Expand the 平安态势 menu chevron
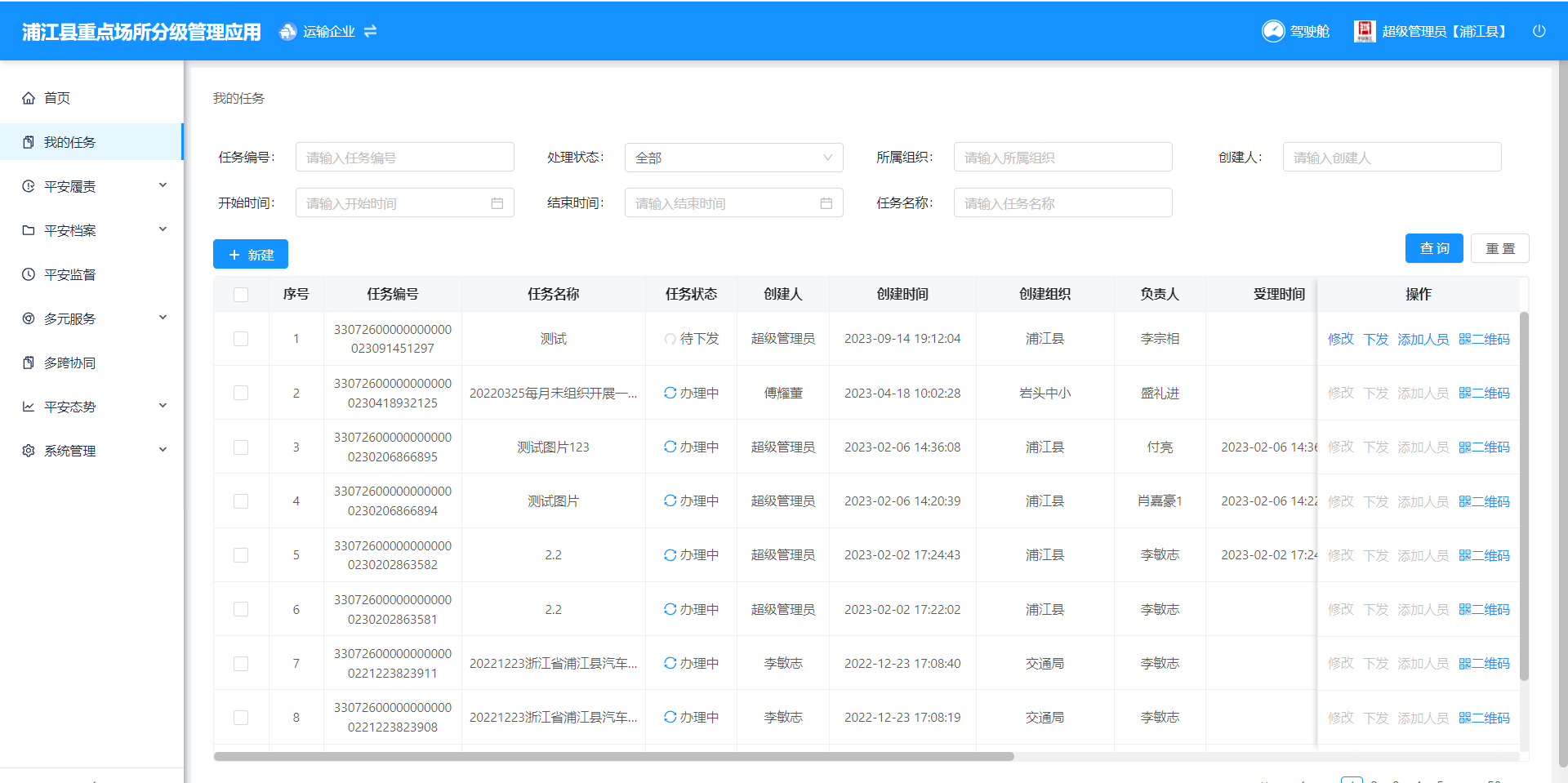This screenshot has width=1568, height=783. click(x=163, y=406)
